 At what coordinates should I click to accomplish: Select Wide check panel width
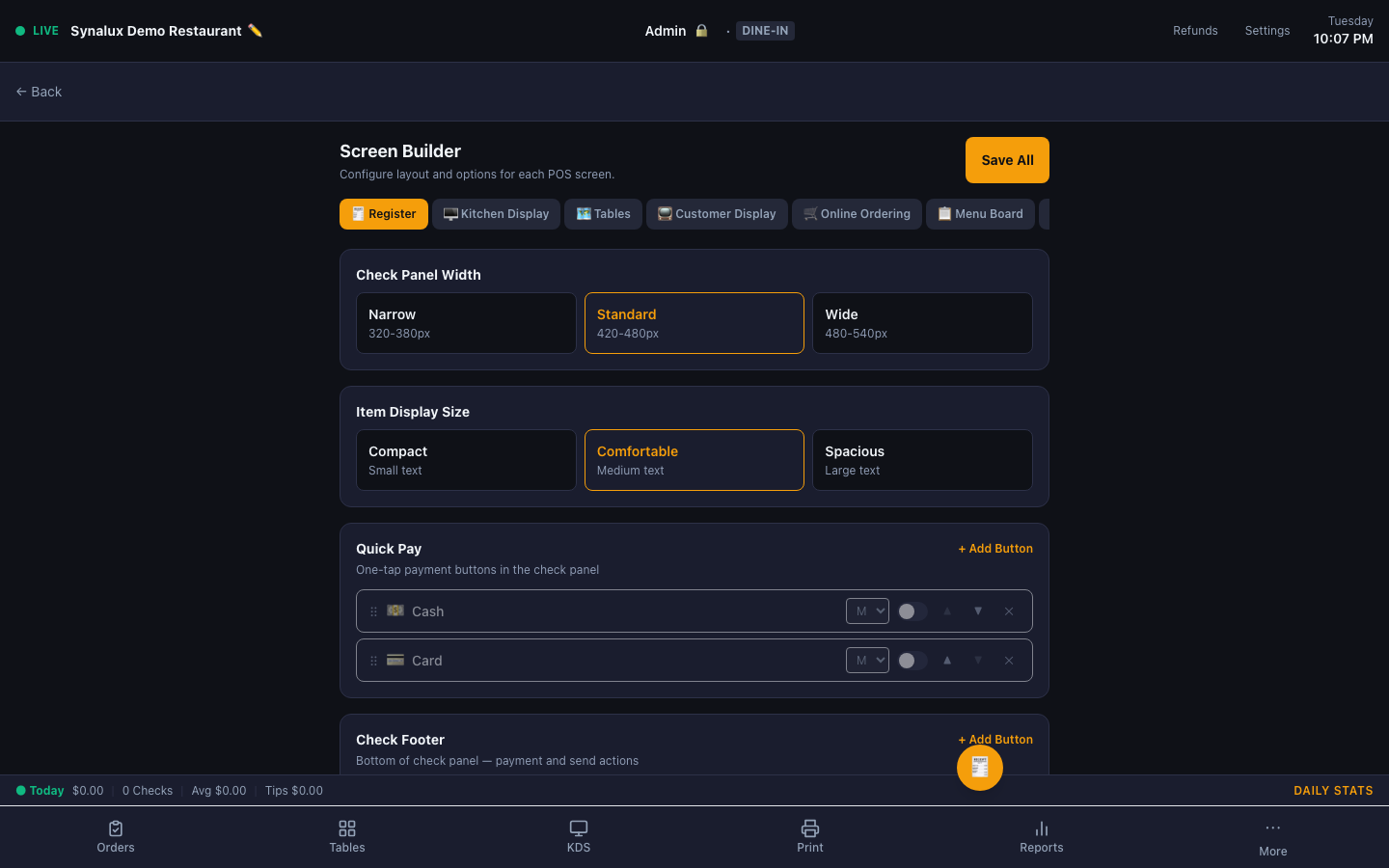pyautogui.click(x=922, y=323)
